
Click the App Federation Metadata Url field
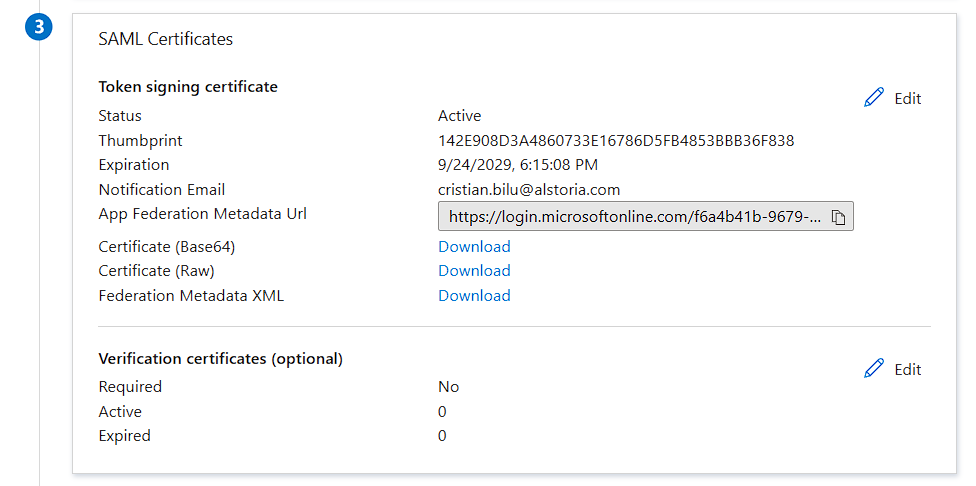coord(645,216)
